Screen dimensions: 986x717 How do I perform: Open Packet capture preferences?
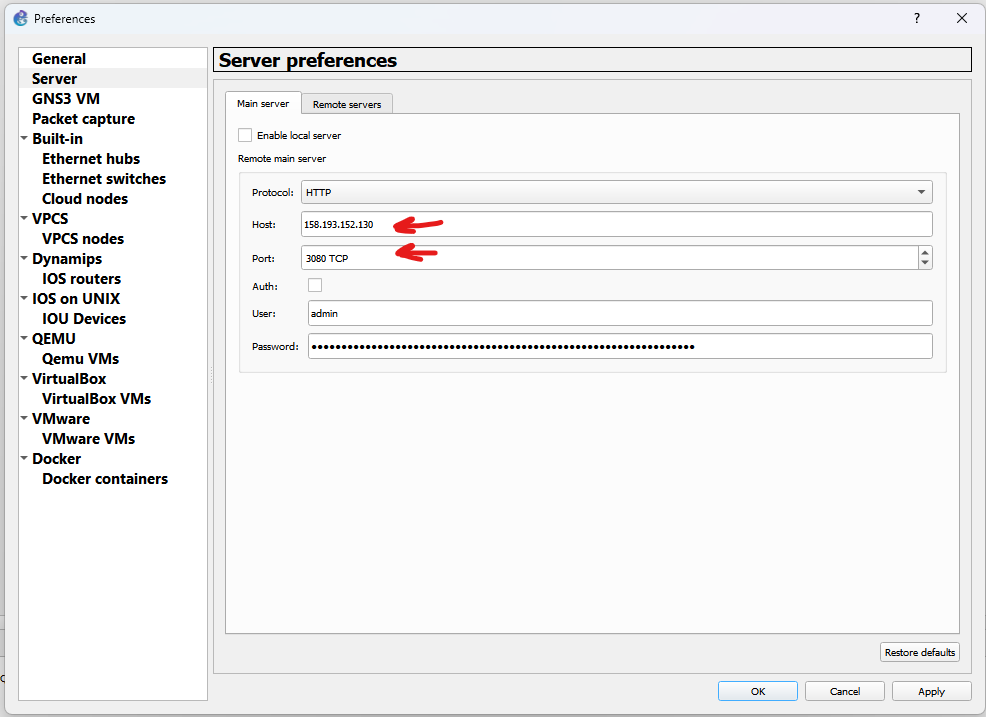pos(84,119)
